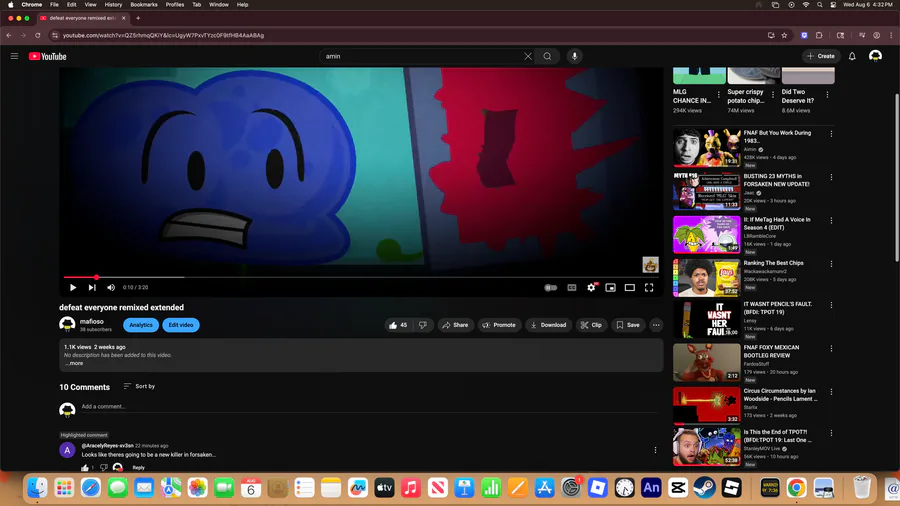
Task: Open Steam from the dock
Action: click(x=704, y=488)
